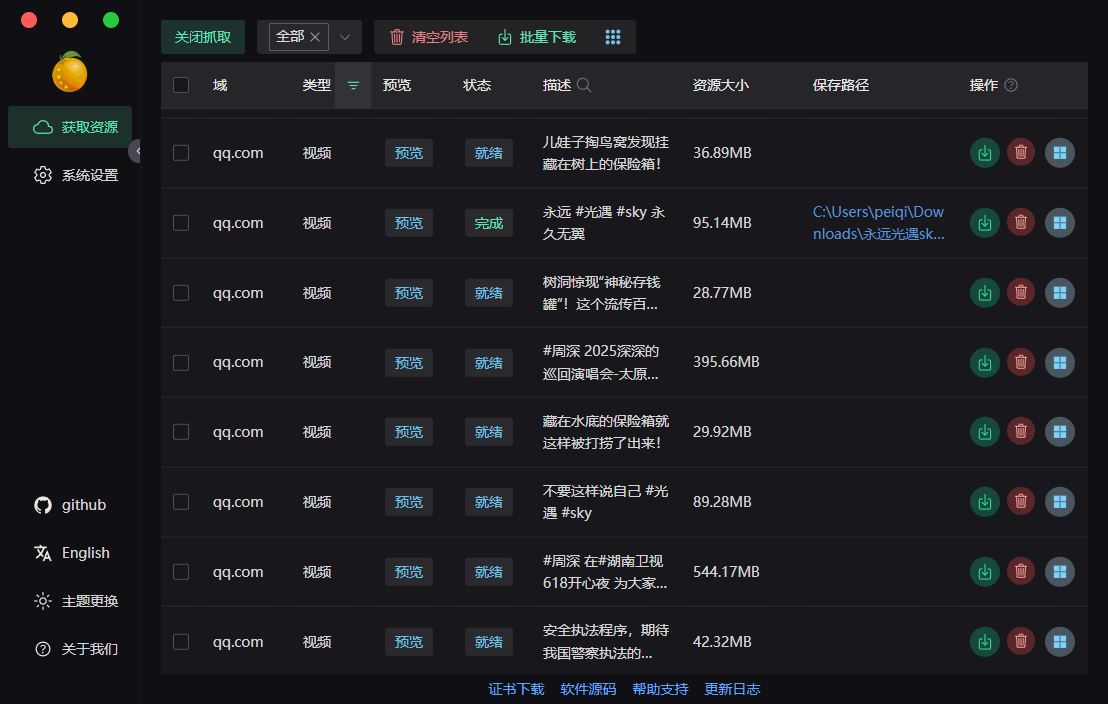This screenshot has height=704, width=1108.
Task: Click search icon in description column header
Action: pyautogui.click(x=584, y=86)
